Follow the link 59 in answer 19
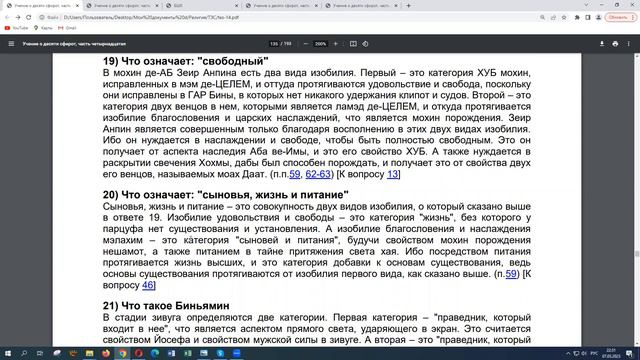 (x=294, y=174)
